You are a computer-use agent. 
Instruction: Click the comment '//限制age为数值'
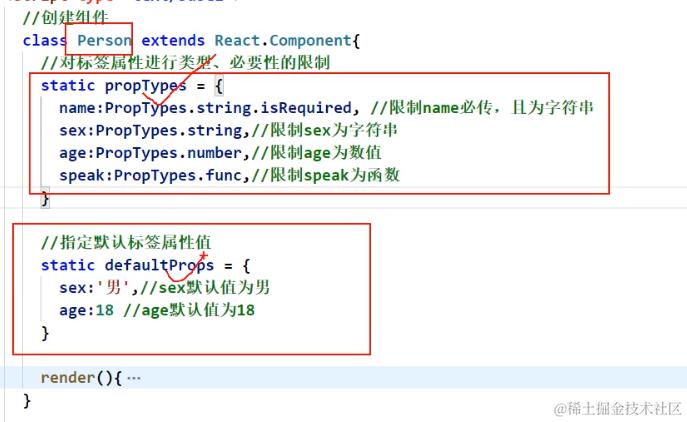[316, 153]
